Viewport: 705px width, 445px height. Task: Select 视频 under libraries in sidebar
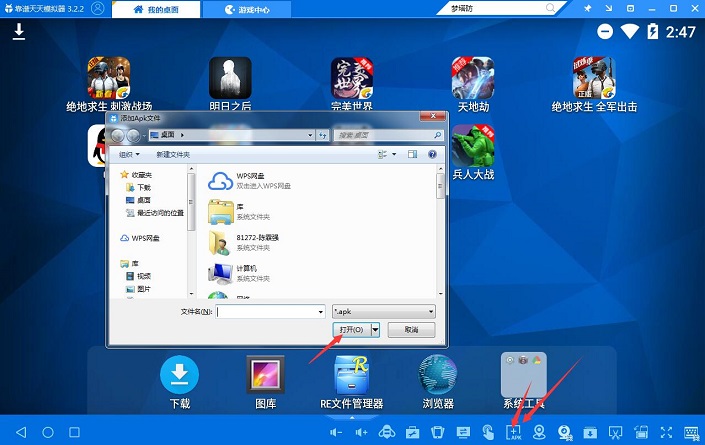click(x=138, y=276)
